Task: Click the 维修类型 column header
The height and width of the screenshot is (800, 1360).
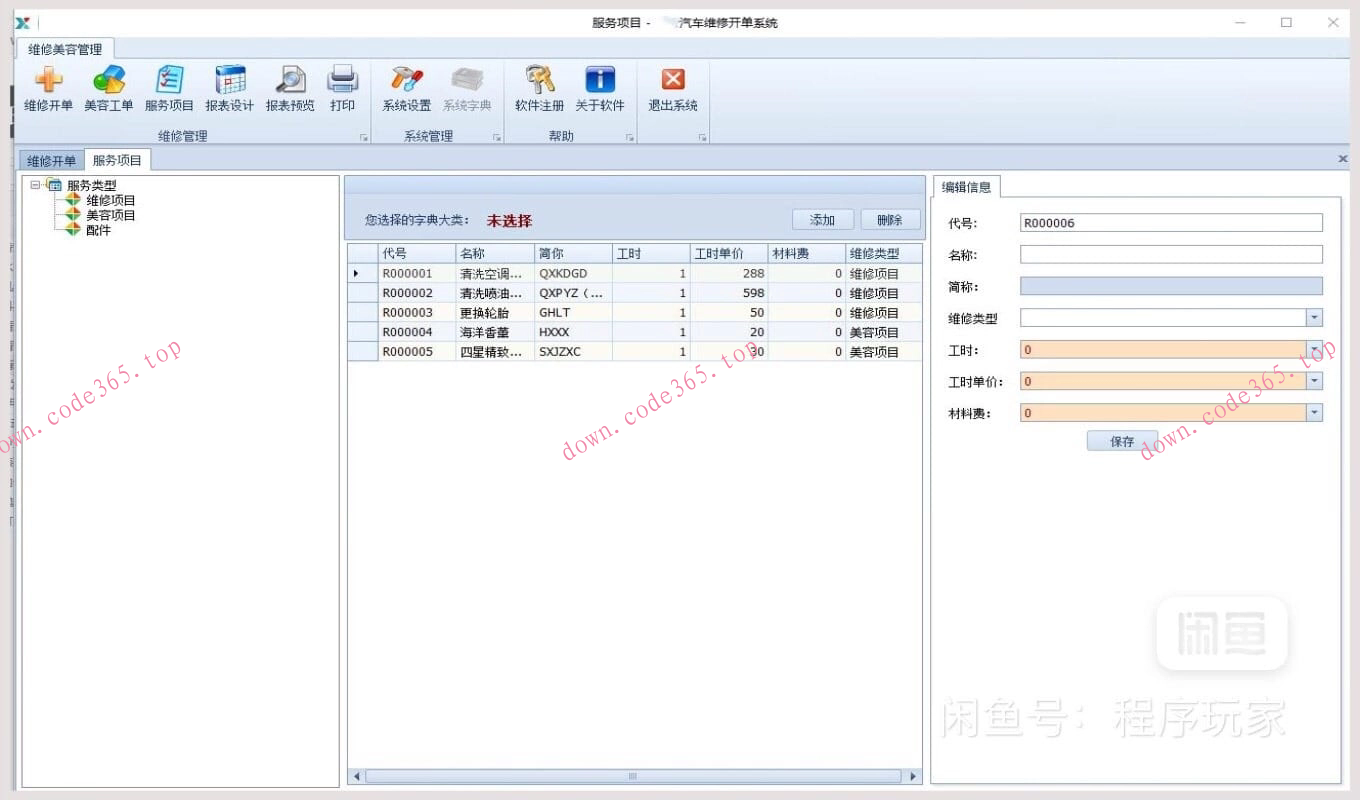Action: tap(884, 254)
